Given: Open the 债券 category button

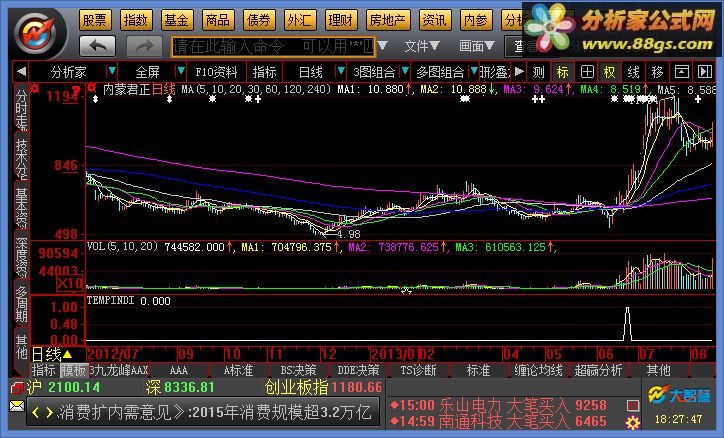Looking at the screenshot, I should [259, 20].
